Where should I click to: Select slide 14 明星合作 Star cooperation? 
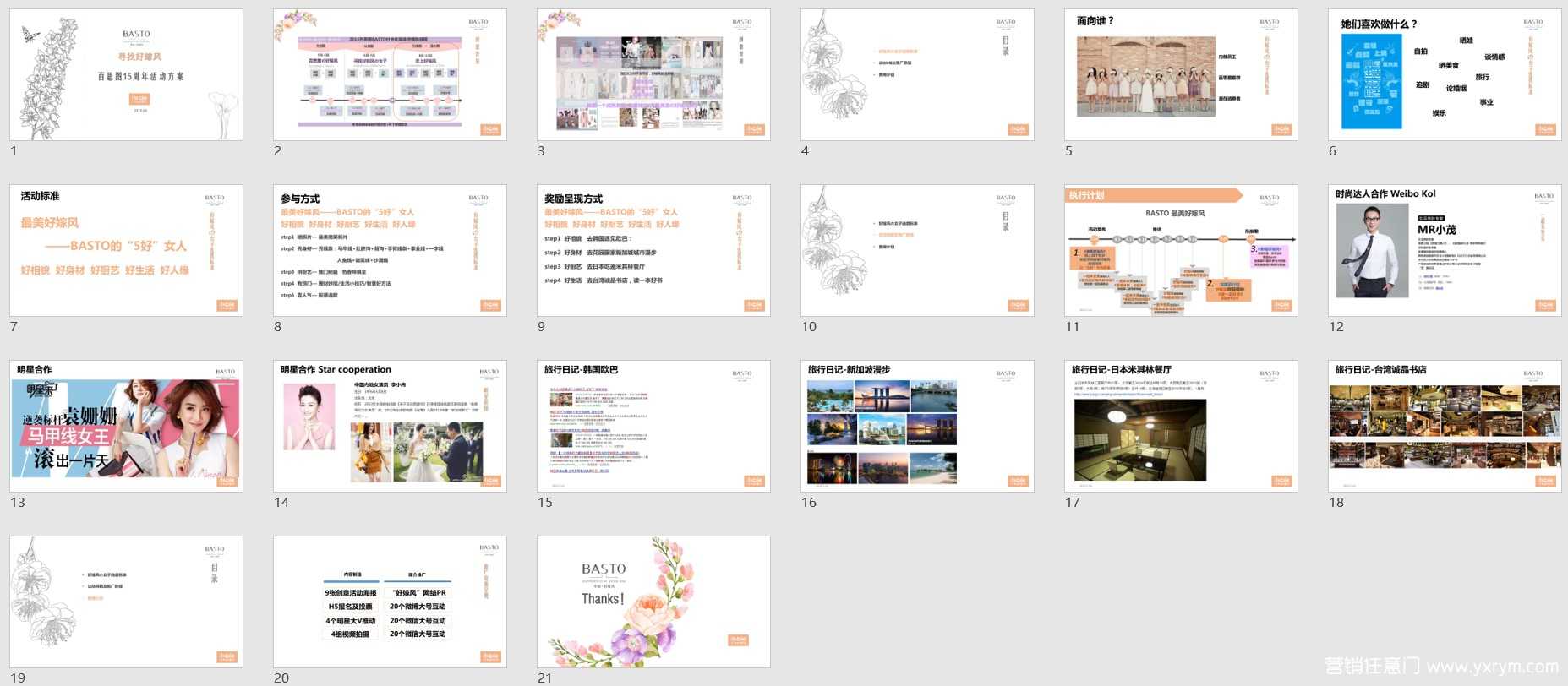(390, 426)
